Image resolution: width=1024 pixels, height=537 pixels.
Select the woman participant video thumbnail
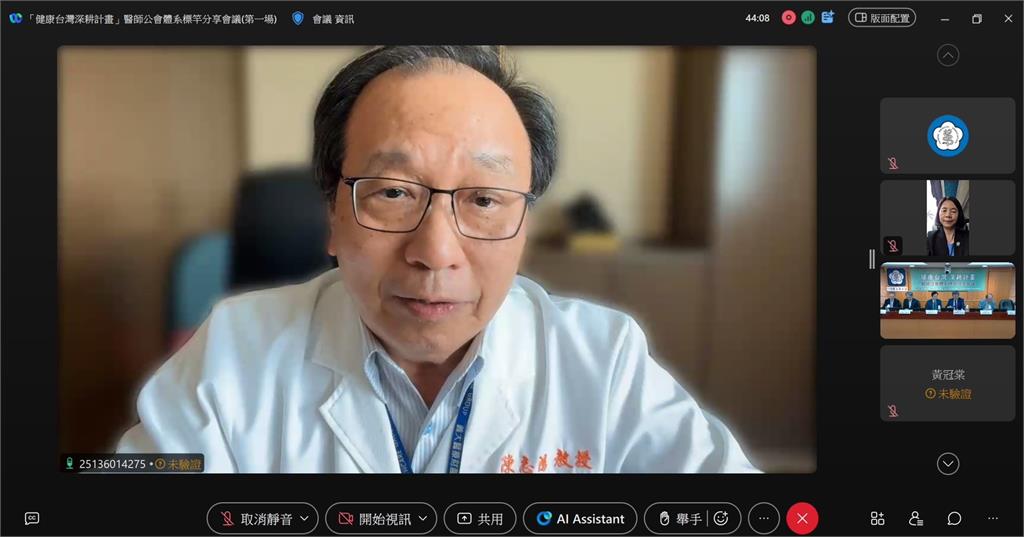pyautogui.click(x=948, y=218)
